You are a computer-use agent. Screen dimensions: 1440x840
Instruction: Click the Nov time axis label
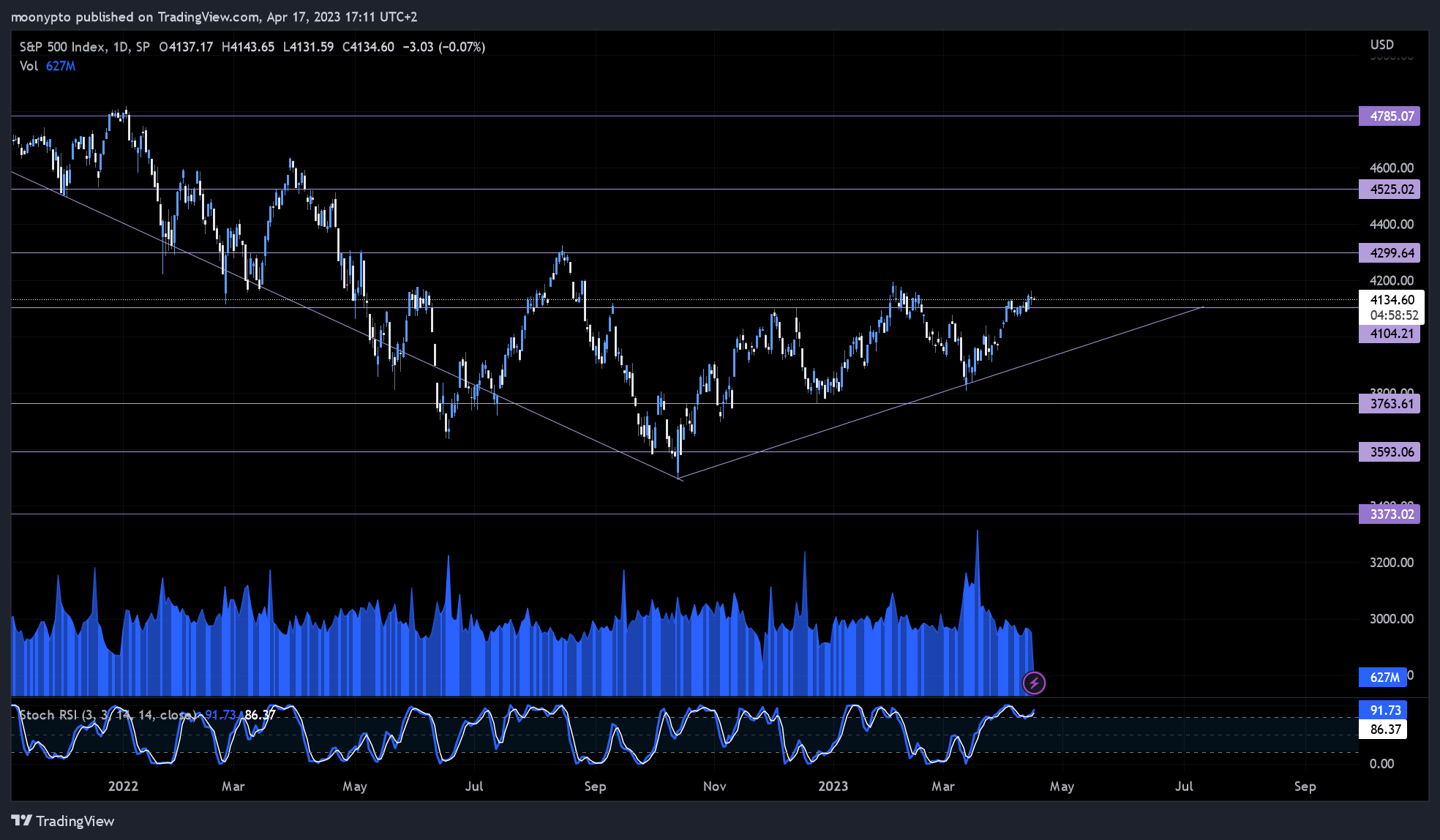714,786
